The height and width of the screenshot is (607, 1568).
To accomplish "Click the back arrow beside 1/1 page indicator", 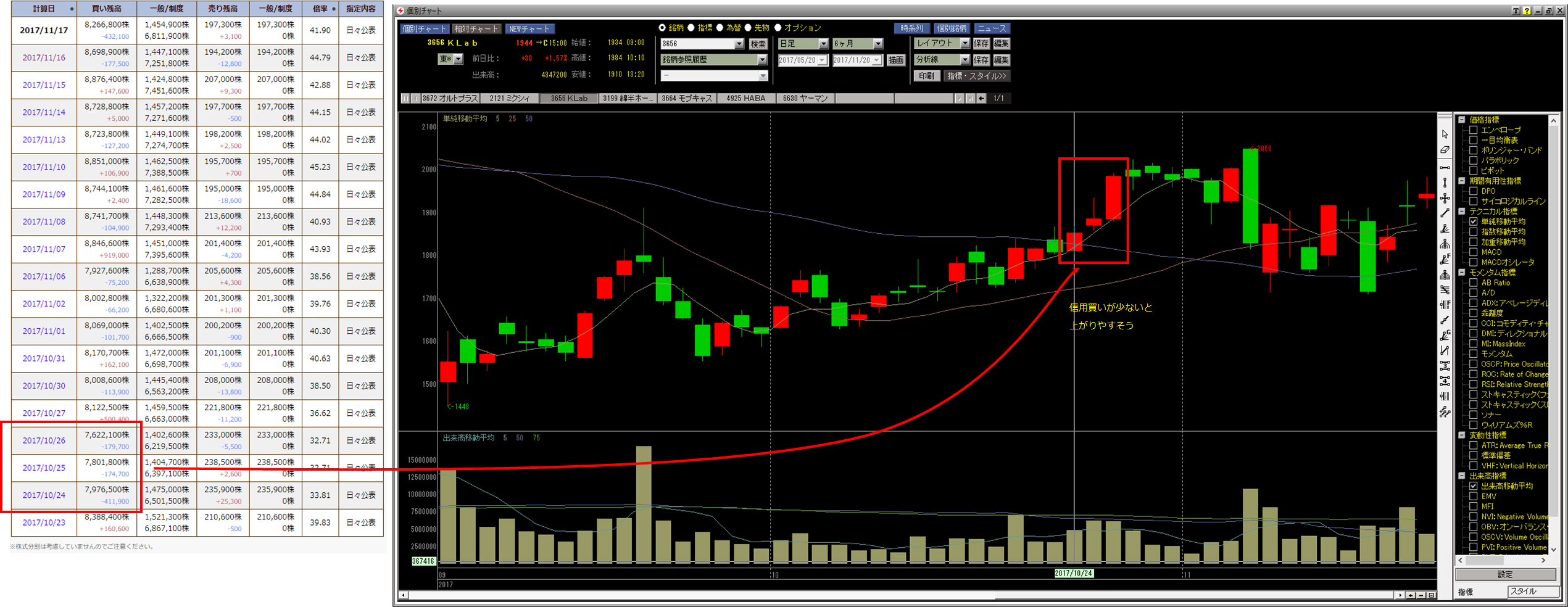I will pyautogui.click(x=981, y=98).
